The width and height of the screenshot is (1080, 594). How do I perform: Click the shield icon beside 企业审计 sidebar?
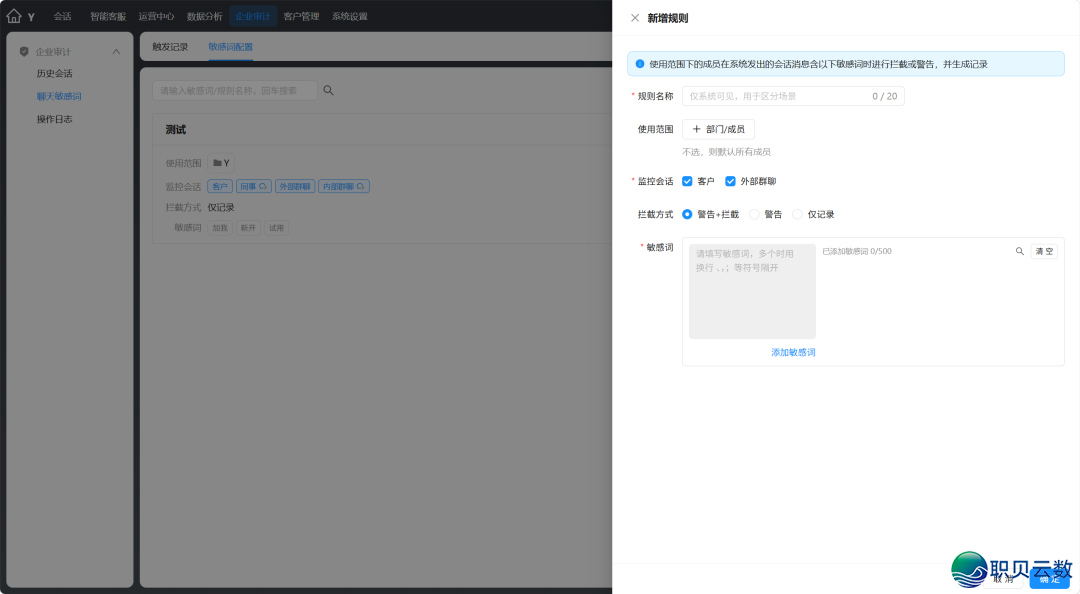(24, 52)
